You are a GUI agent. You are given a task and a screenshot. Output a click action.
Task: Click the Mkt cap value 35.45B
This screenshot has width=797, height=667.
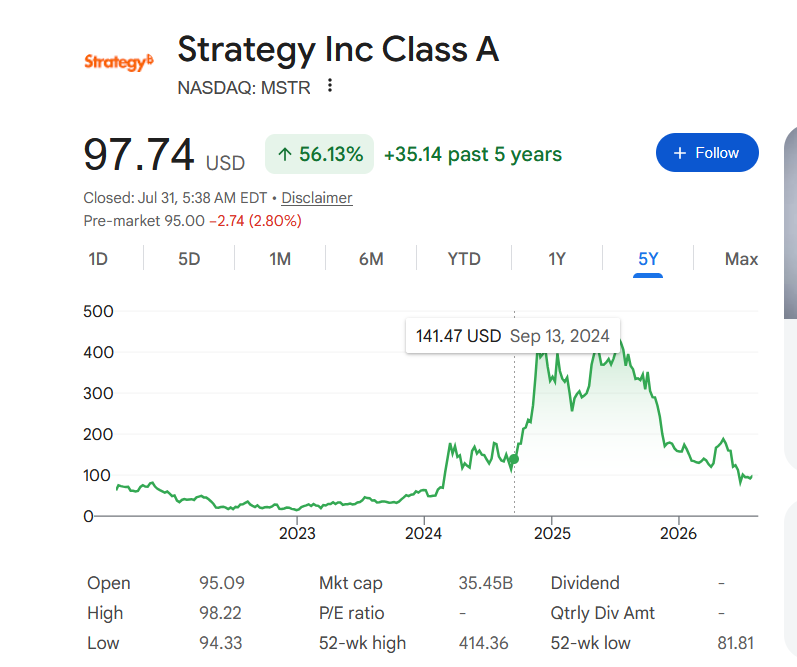[485, 583]
